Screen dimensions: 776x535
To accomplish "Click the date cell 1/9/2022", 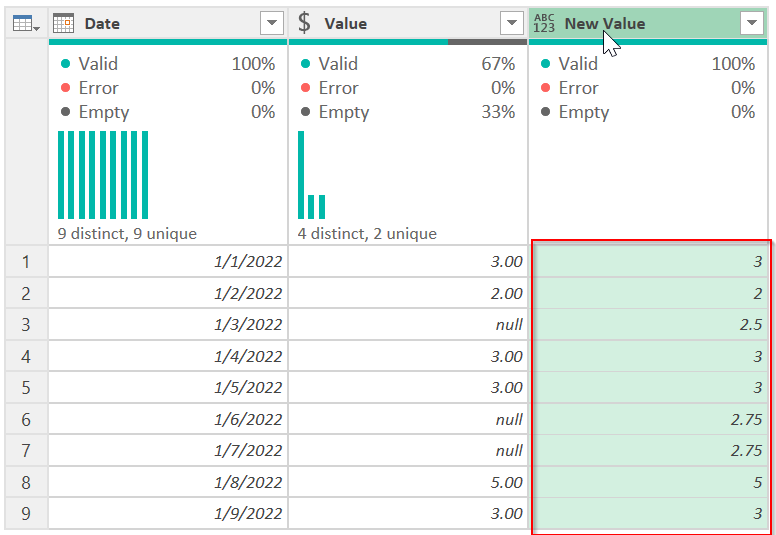I will [x=168, y=513].
